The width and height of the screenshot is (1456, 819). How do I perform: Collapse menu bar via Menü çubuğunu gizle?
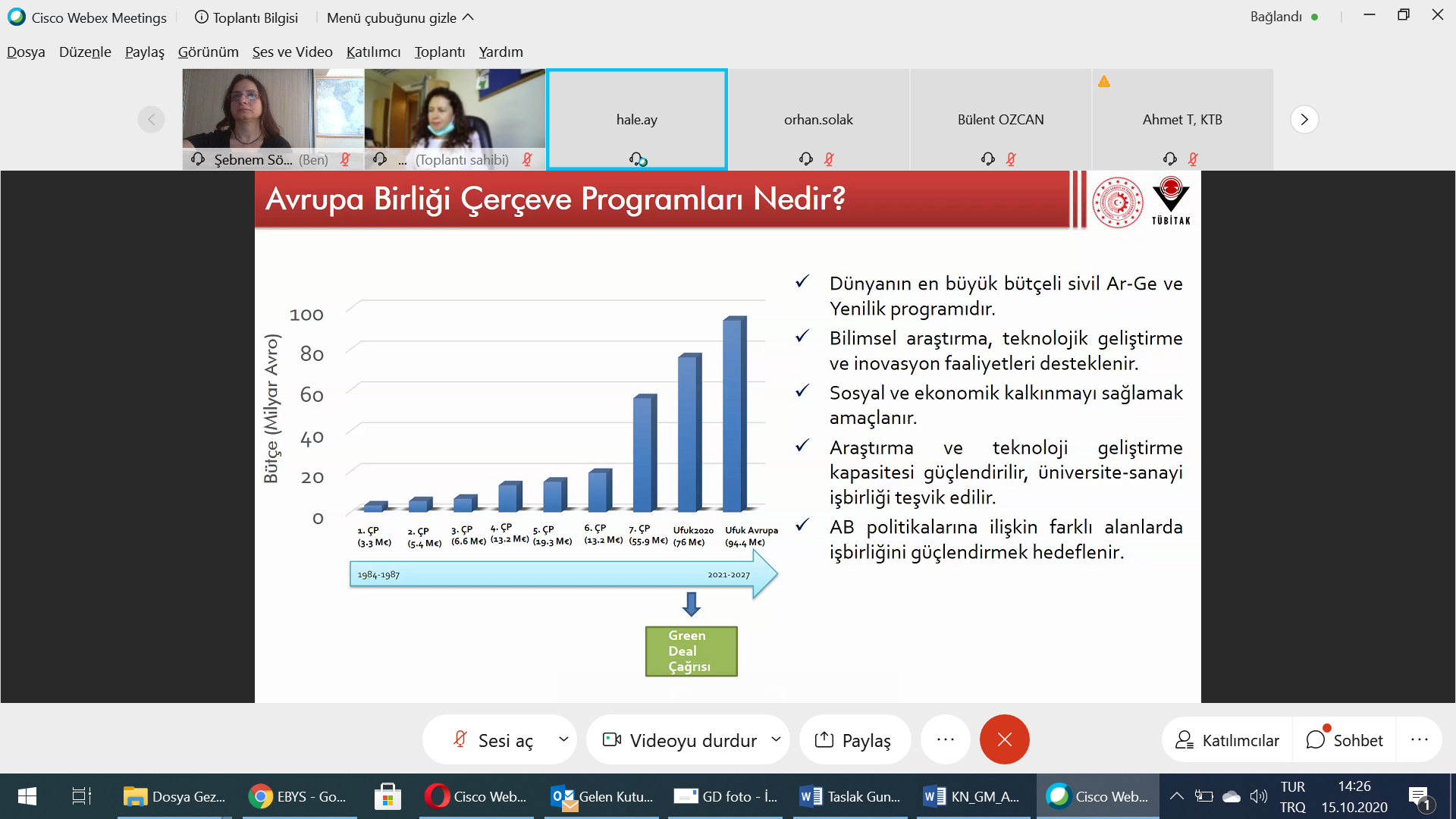[400, 17]
